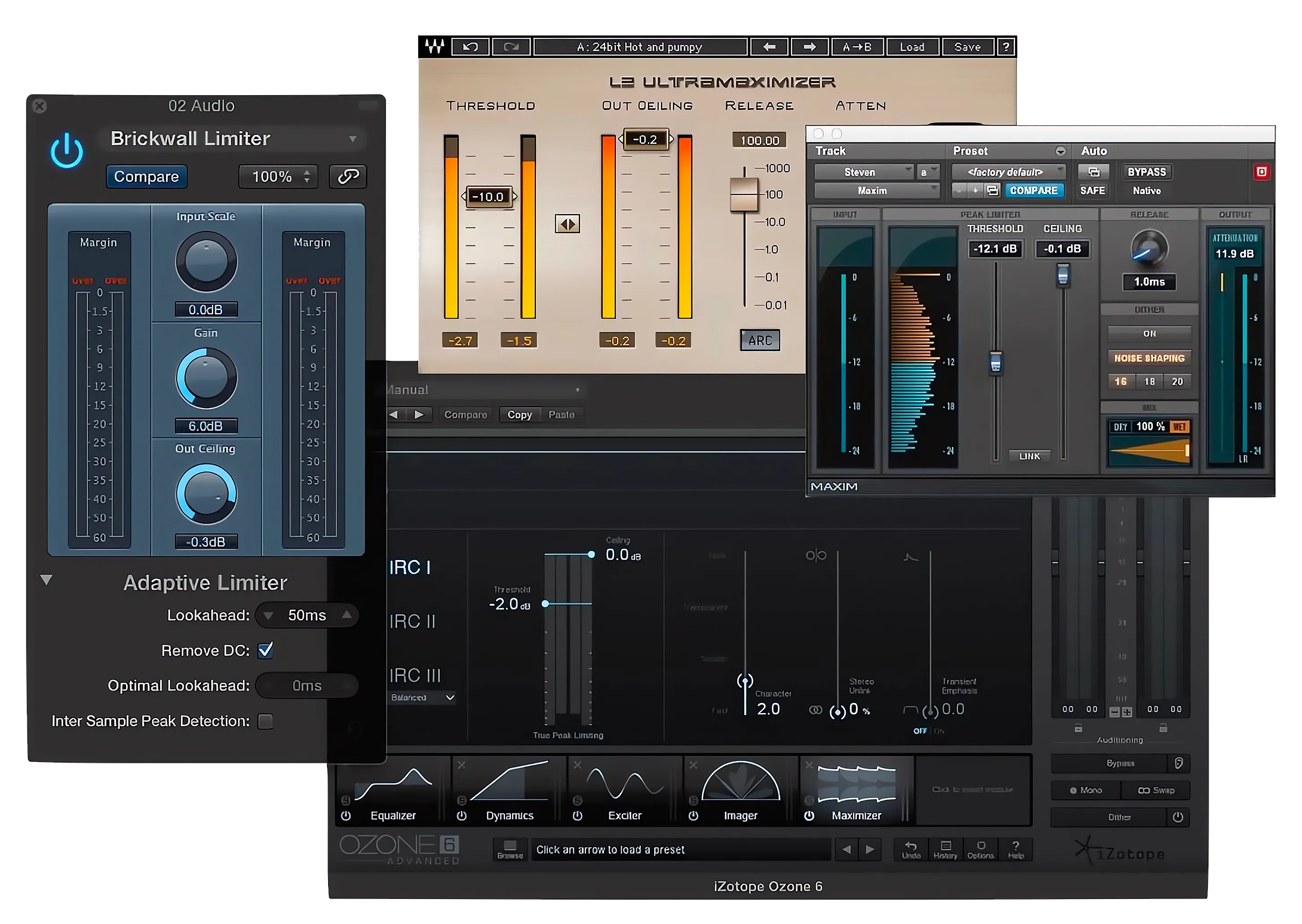
Task: Click Ozone Undo button
Action: pyautogui.click(x=911, y=850)
